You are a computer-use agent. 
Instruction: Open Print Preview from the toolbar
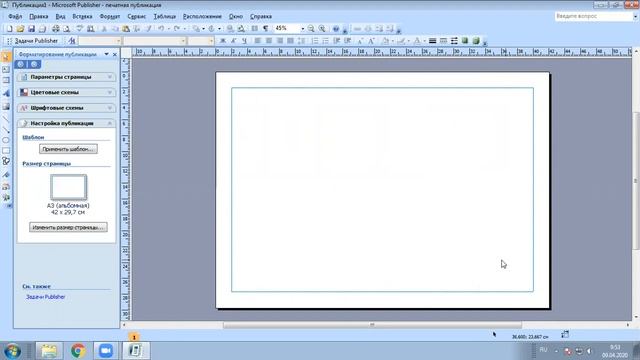coord(67,29)
